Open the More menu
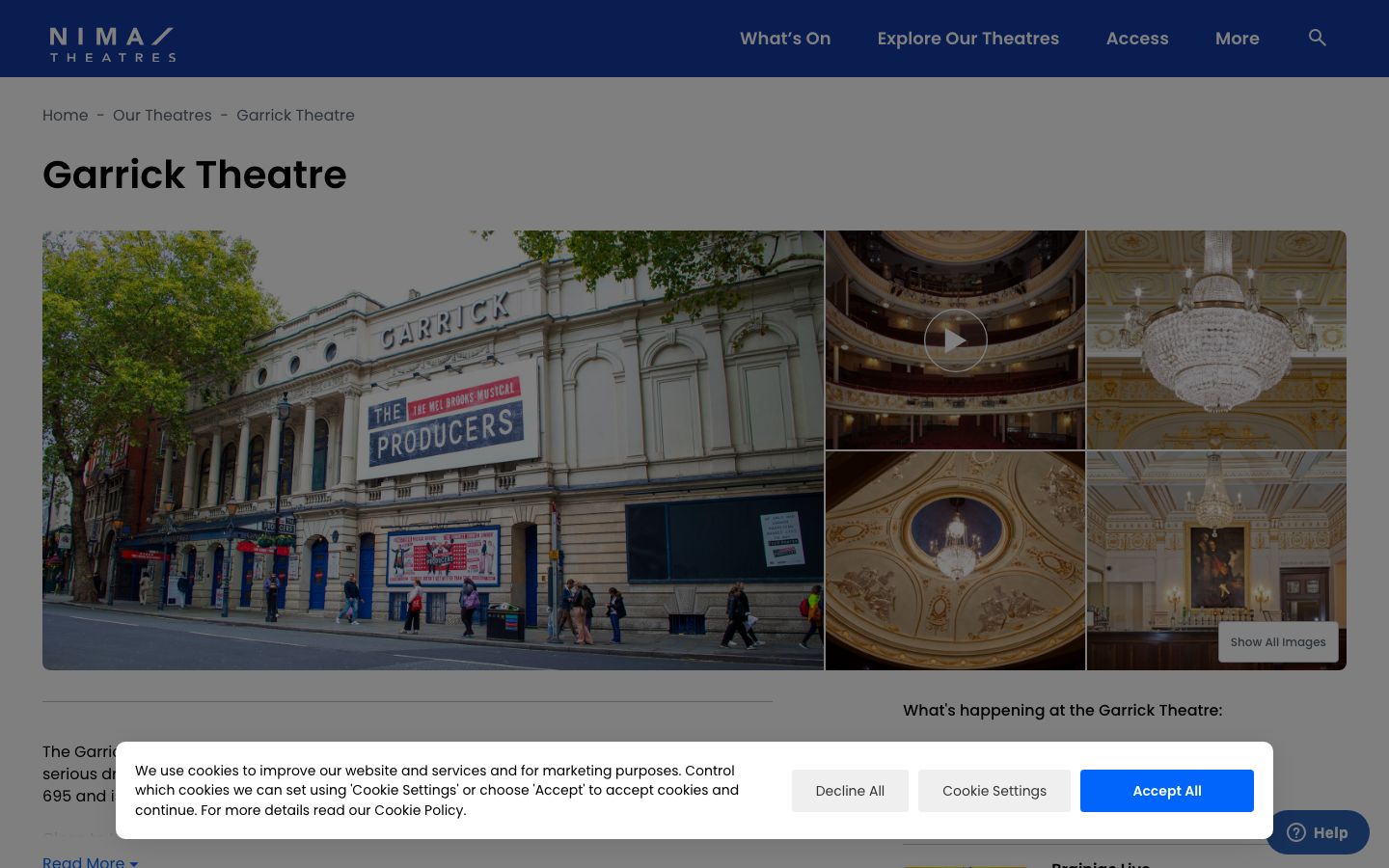The image size is (1389, 868). [x=1238, y=39]
